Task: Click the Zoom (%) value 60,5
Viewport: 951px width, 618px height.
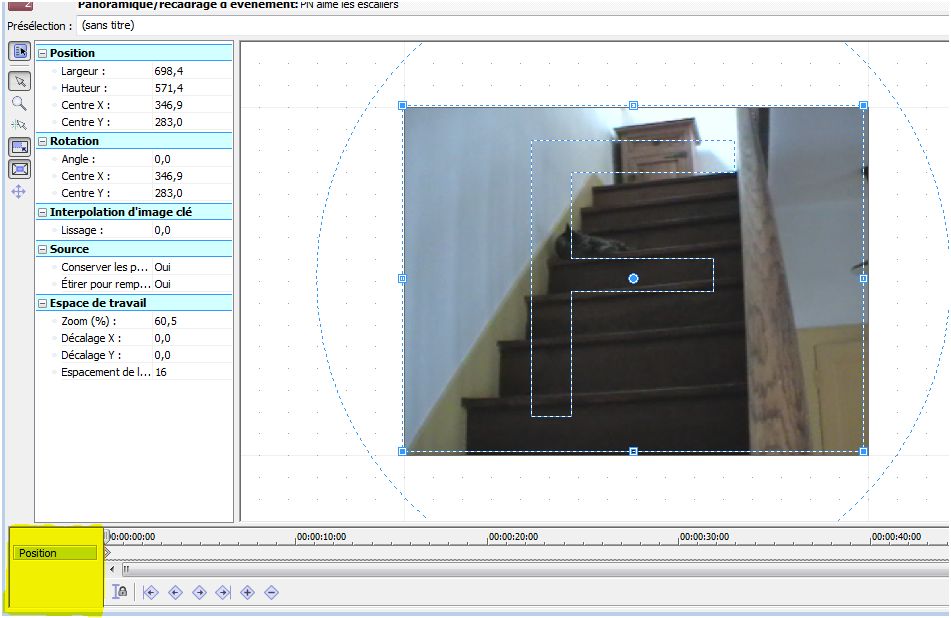Action: (166, 321)
